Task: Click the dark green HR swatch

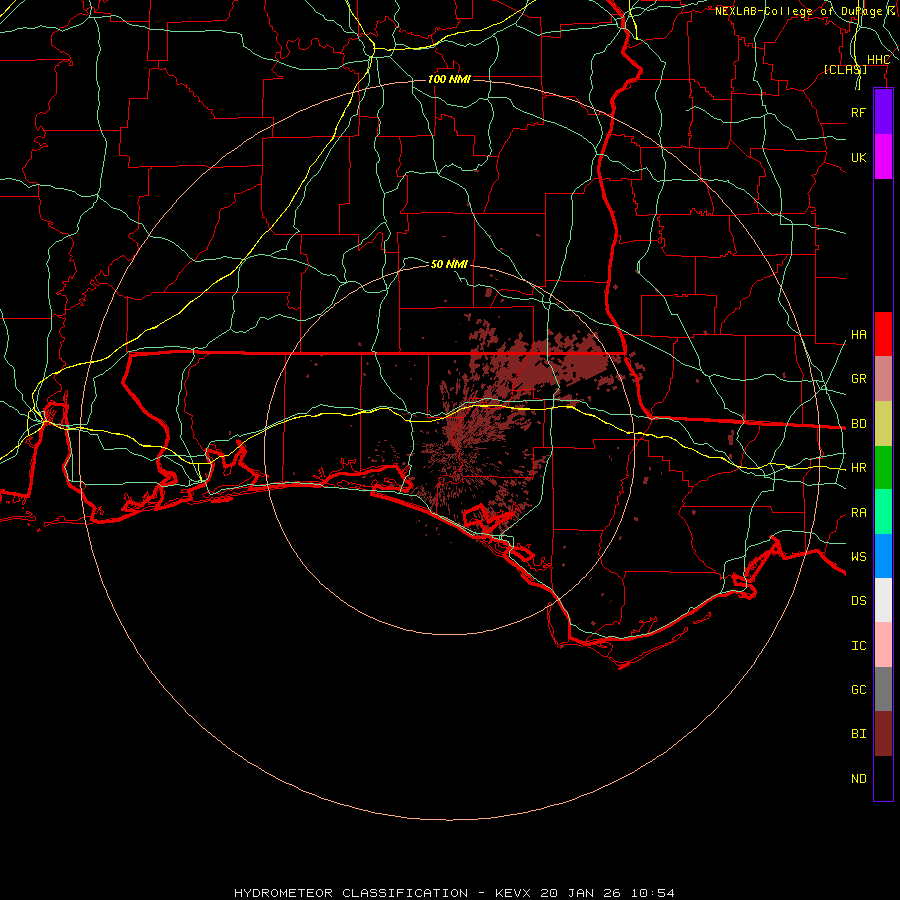Action: [x=883, y=468]
